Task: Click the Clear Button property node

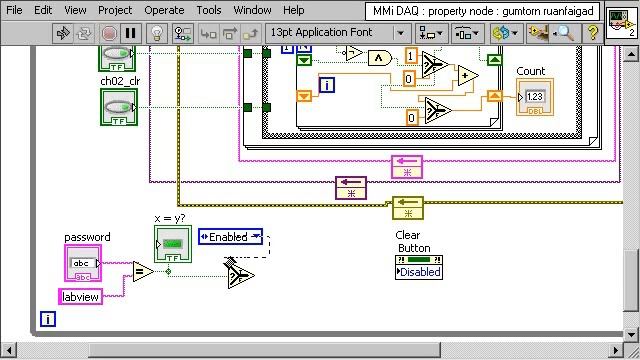Action: [419, 267]
